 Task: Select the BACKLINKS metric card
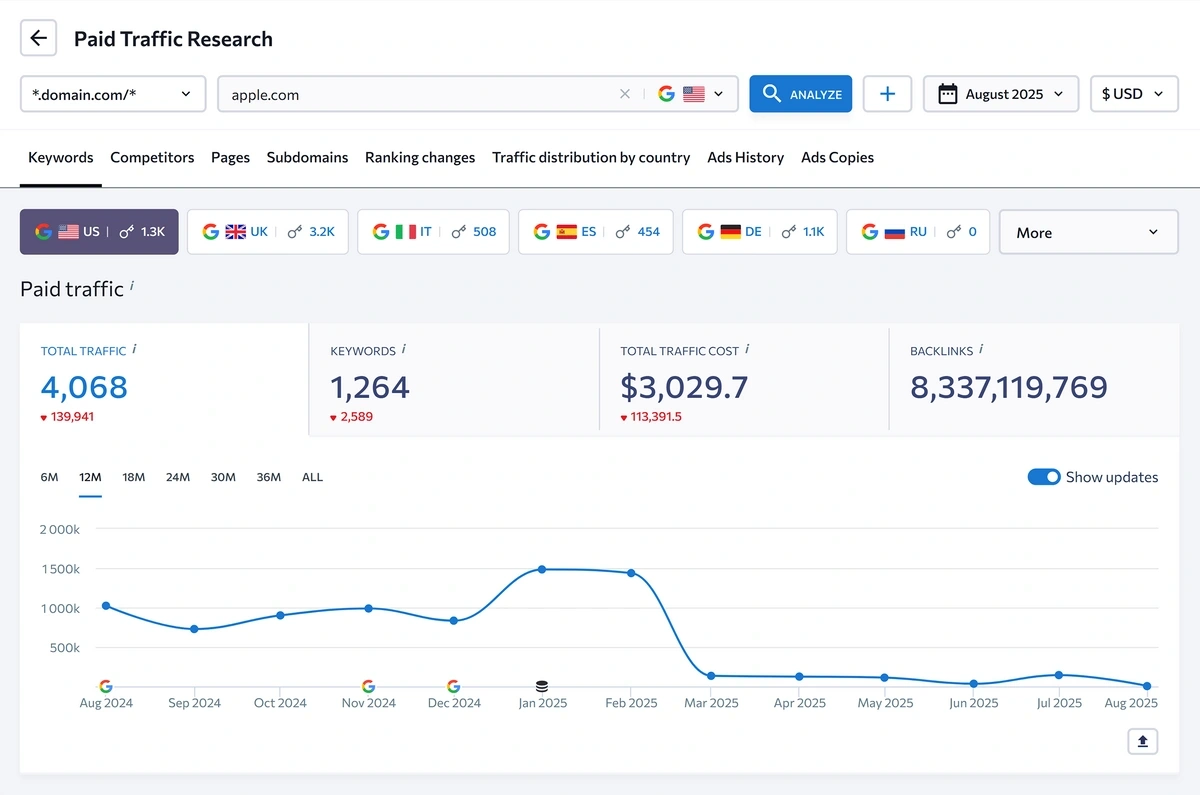tap(1034, 380)
